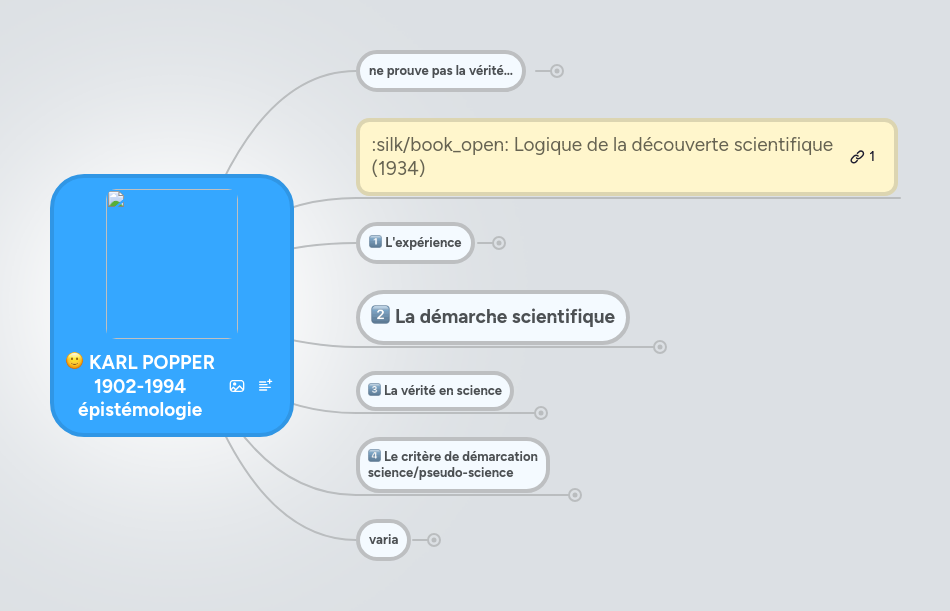The image size is (950, 611).
Task: Click the number 2 badge on La démarche scientifique
Action: coord(380,316)
